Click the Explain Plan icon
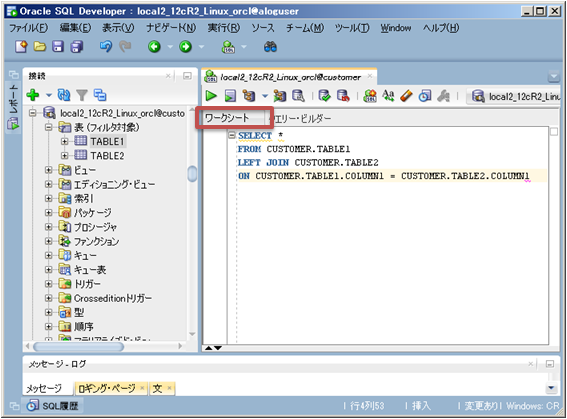This screenshot has width=567, height=419. (x=249, y=96)
